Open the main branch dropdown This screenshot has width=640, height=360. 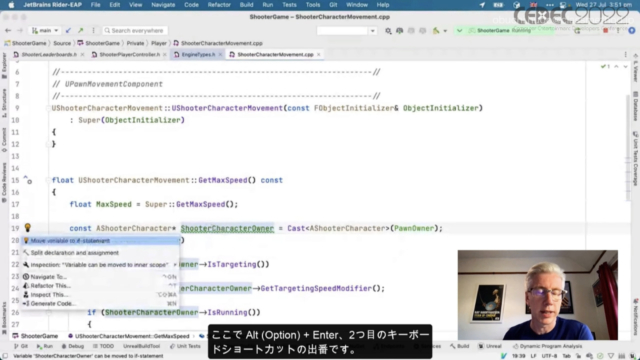click(x=45, y=31)
